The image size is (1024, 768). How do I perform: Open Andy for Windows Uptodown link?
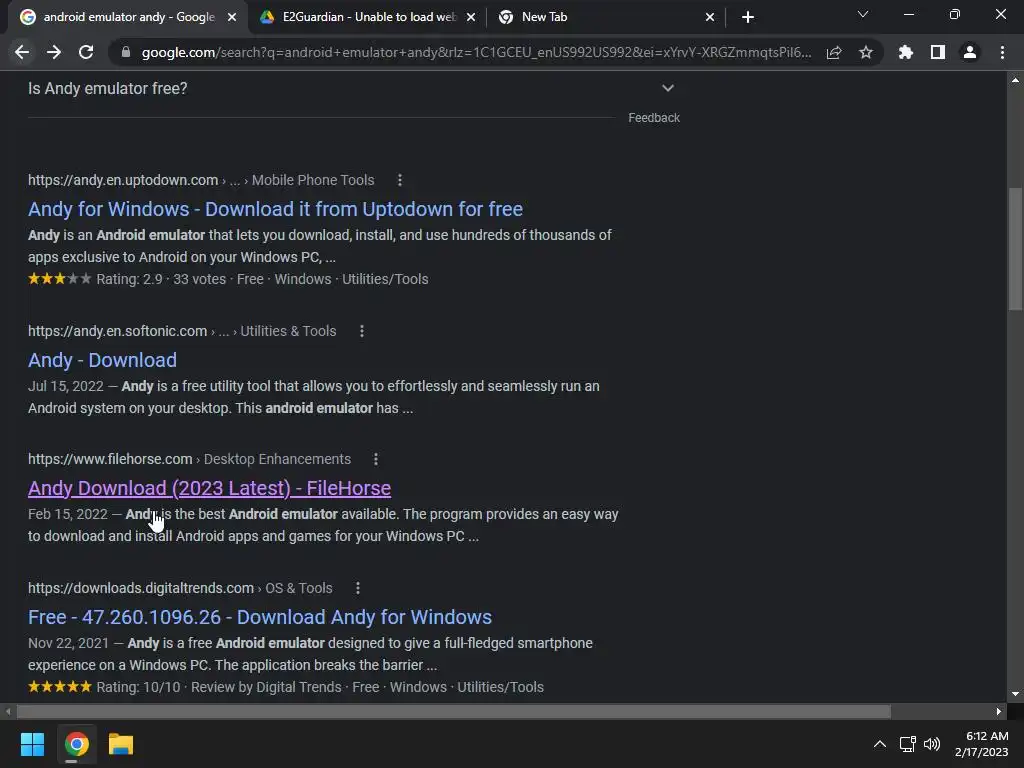coord(275,209)
